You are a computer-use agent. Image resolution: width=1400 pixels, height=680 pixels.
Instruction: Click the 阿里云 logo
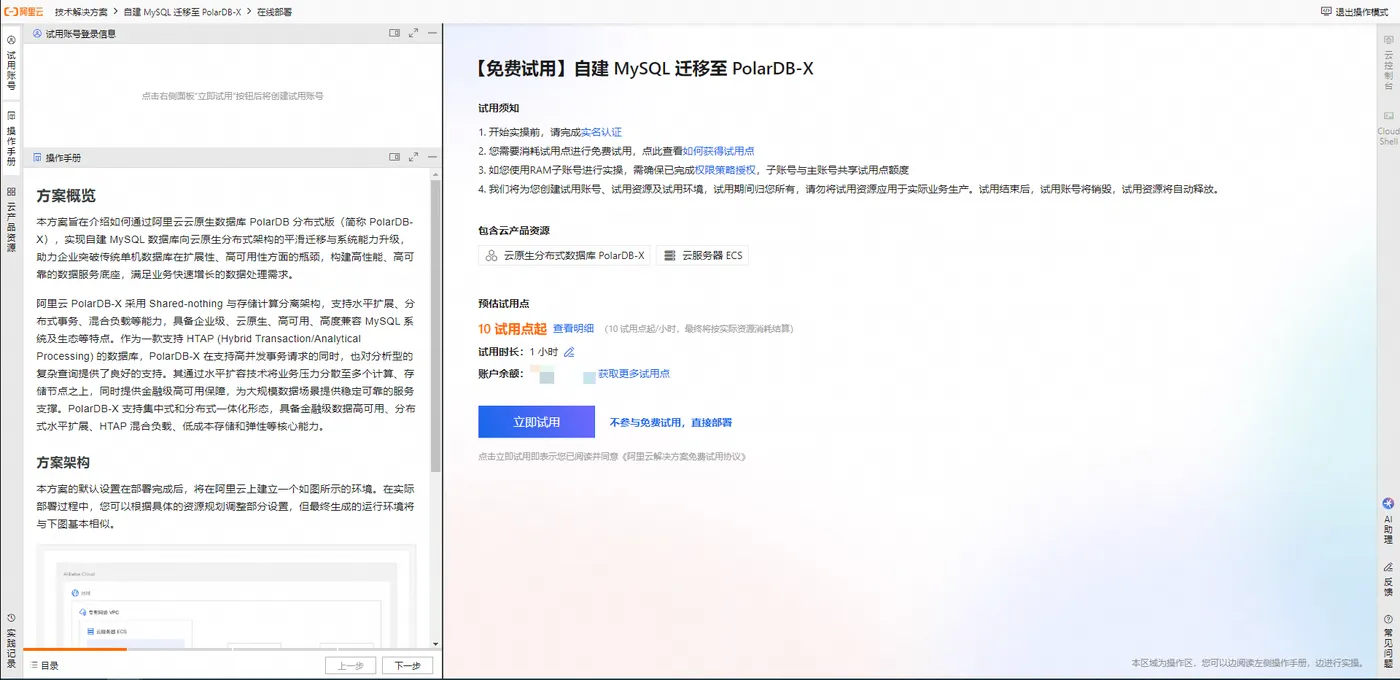(23, 11)
